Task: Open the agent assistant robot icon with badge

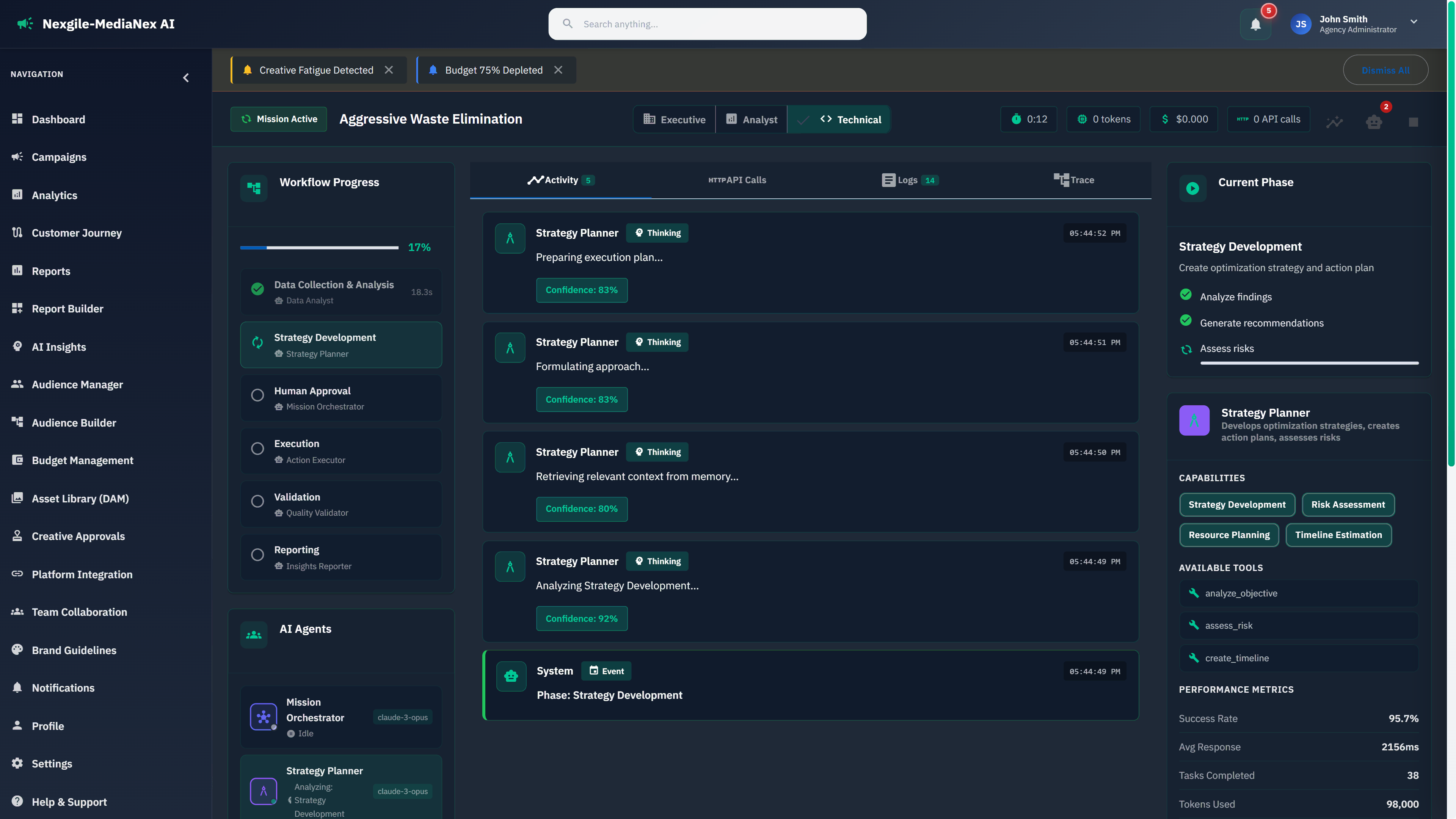Action: (1374, 121)
